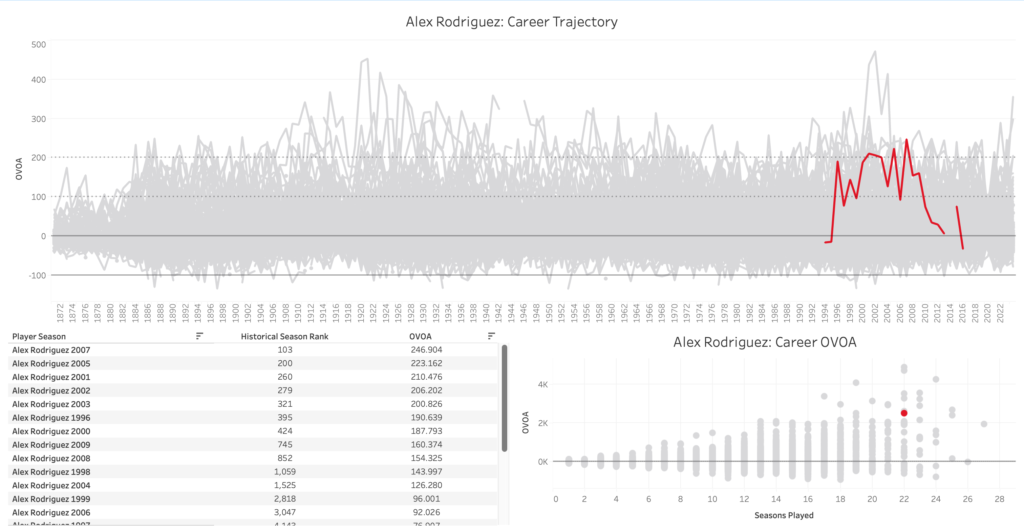This screenshot has width=1024, height=529.
Task: Select the Alex Rodriguez 2004 row
Action: click(253, 485)
